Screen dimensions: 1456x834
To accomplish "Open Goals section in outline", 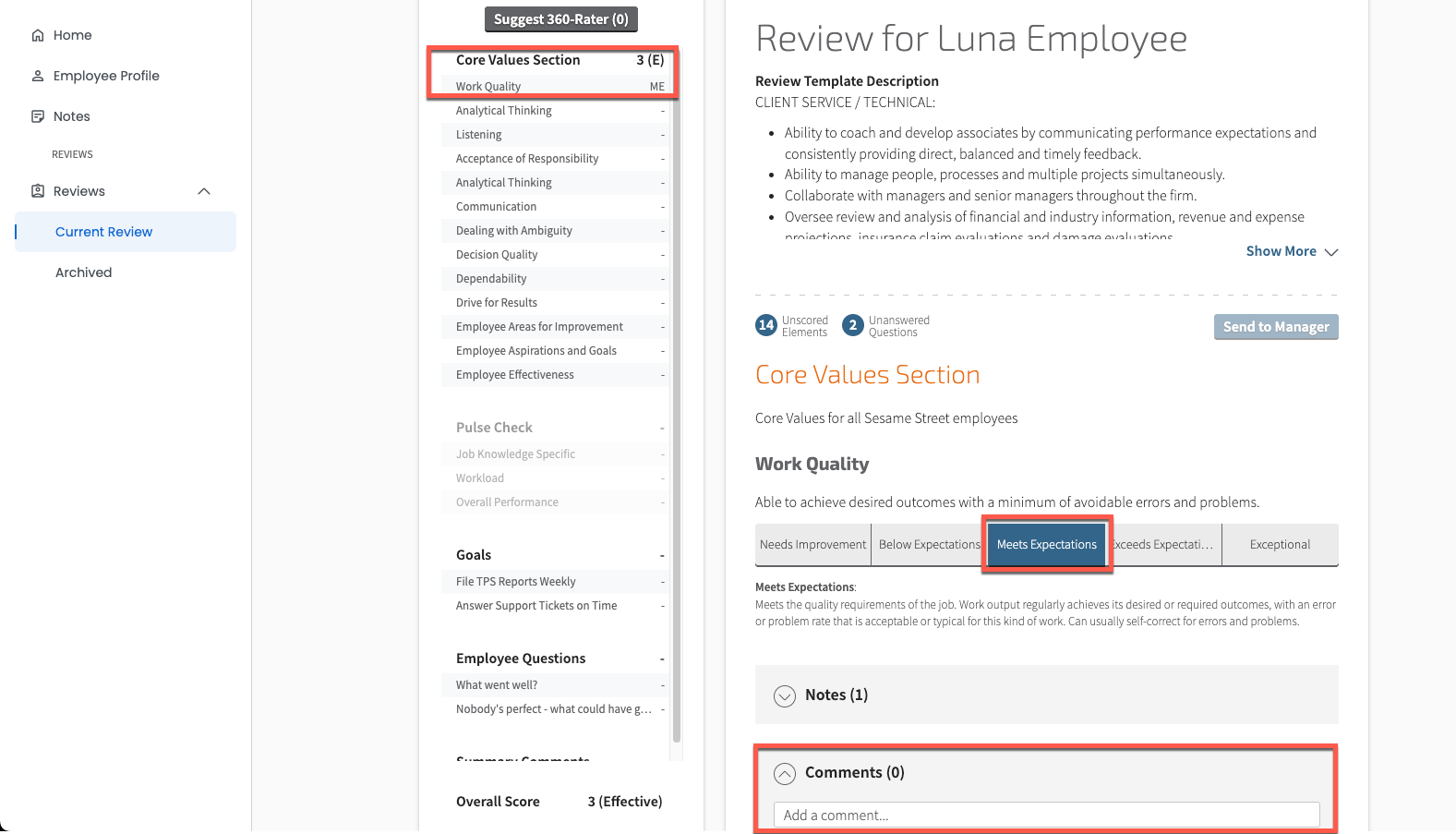I will (x=554, y=555).
